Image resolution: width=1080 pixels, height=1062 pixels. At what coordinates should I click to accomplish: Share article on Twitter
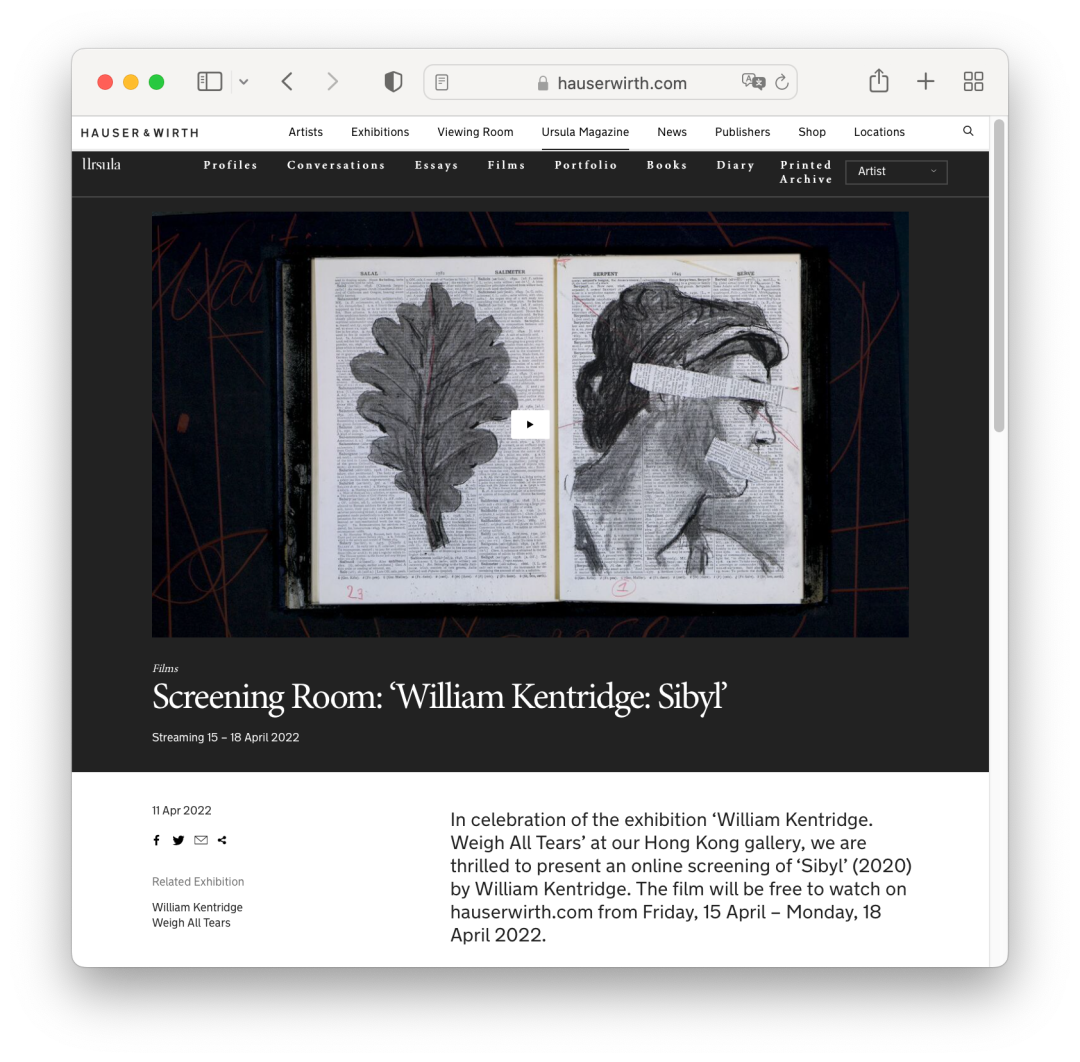178,840
